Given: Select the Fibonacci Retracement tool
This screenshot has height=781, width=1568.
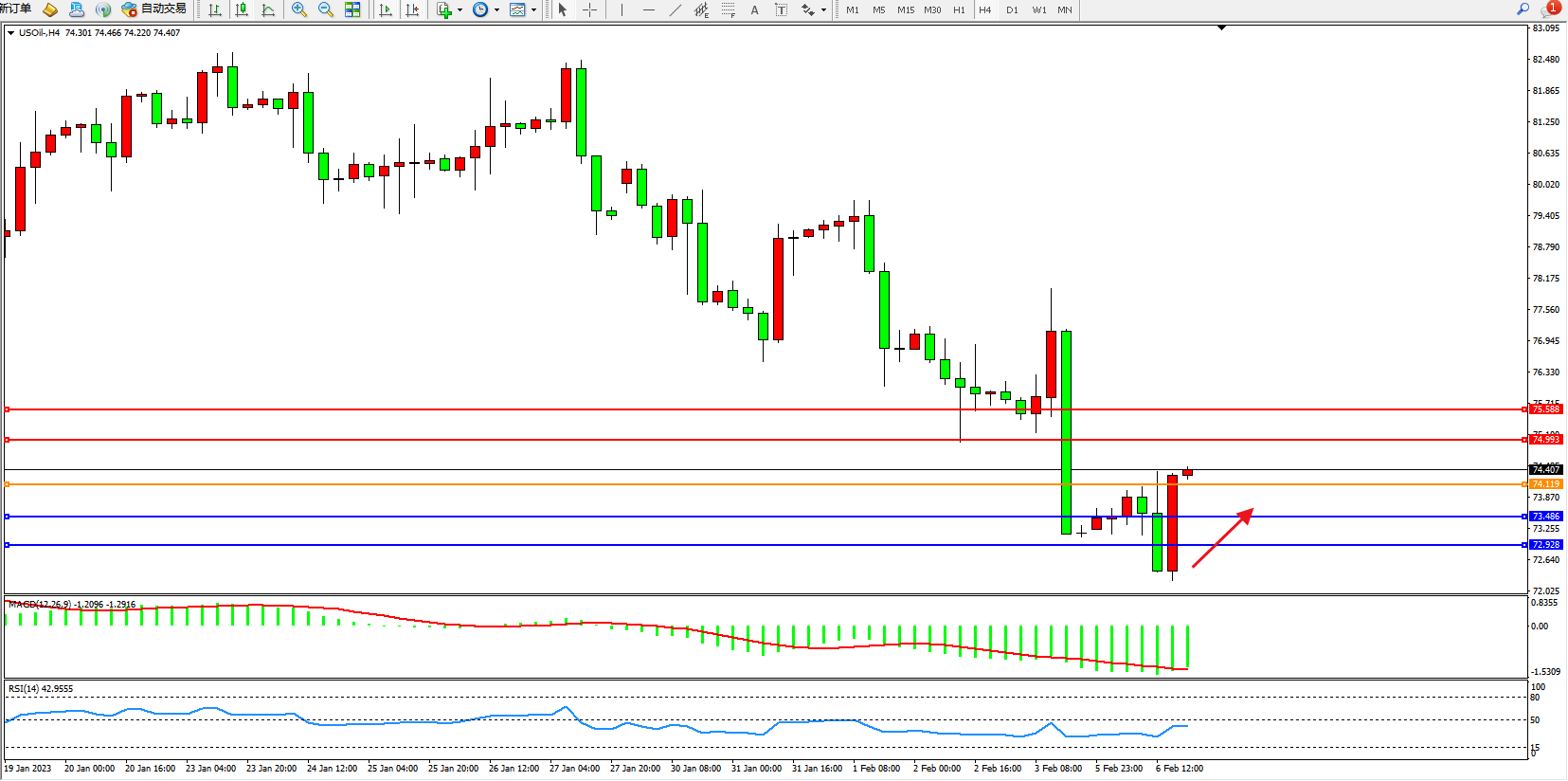Looking at the screenshot, I should tap(728, 9).
